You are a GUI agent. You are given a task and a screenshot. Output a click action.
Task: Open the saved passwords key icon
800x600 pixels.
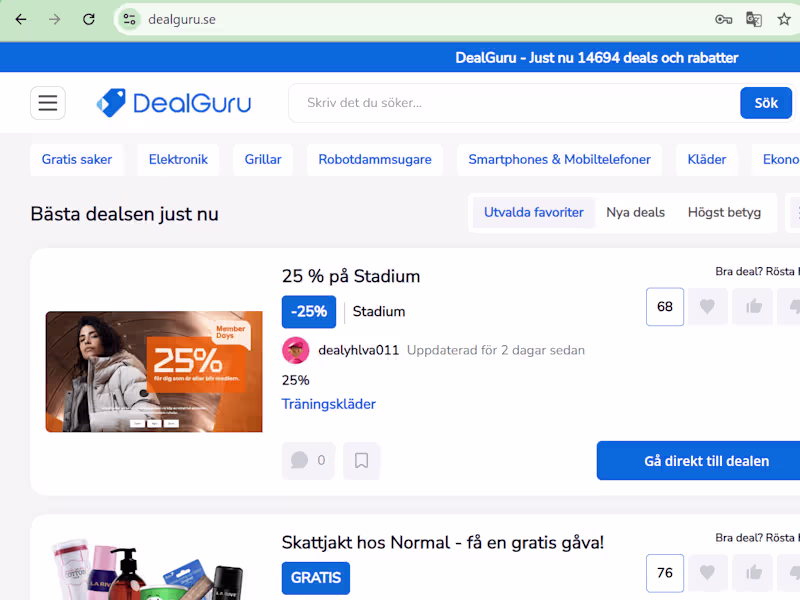723,19
